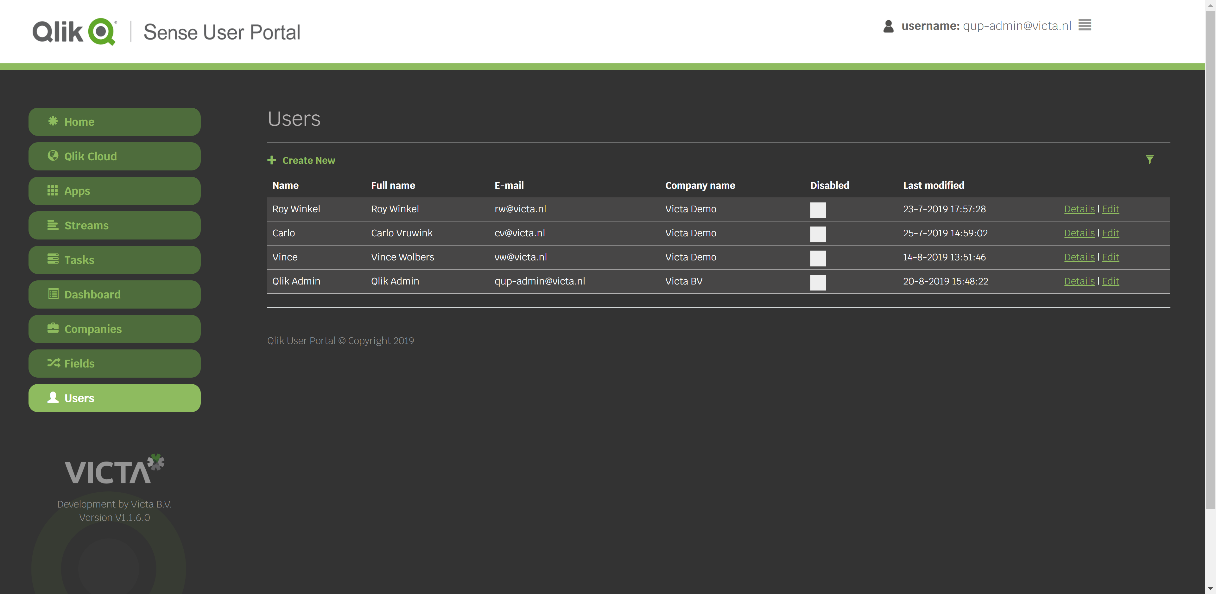Toggle the Disabled checkbox for Carlo
Screen dimensions: 1216x594
click(x=818, y=234)
